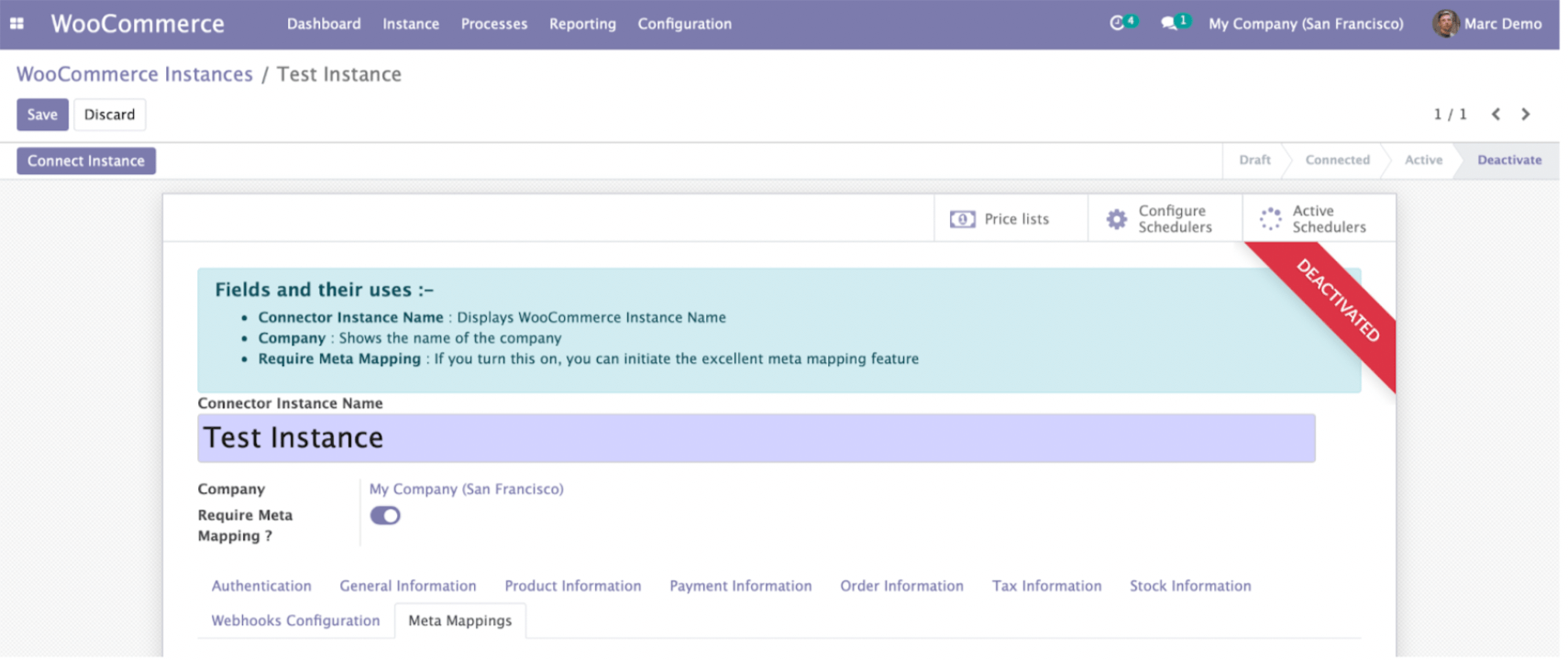This screenshot has height=660, width=1568.
Task: Open the apps grid menu icon
Action: pyautogui.click(x=17, y=24)
